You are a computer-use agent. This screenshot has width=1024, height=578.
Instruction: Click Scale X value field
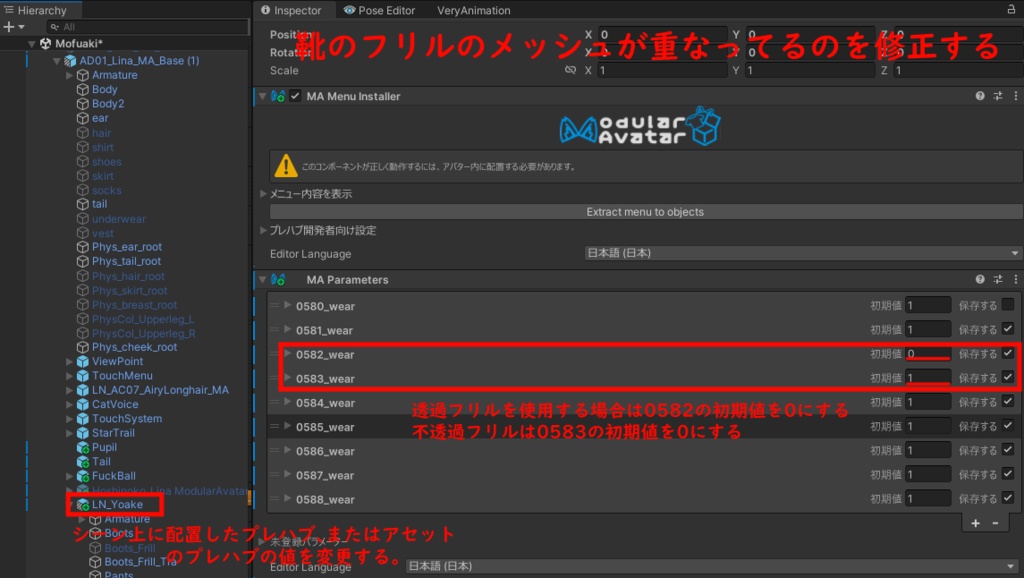(662, 70)
